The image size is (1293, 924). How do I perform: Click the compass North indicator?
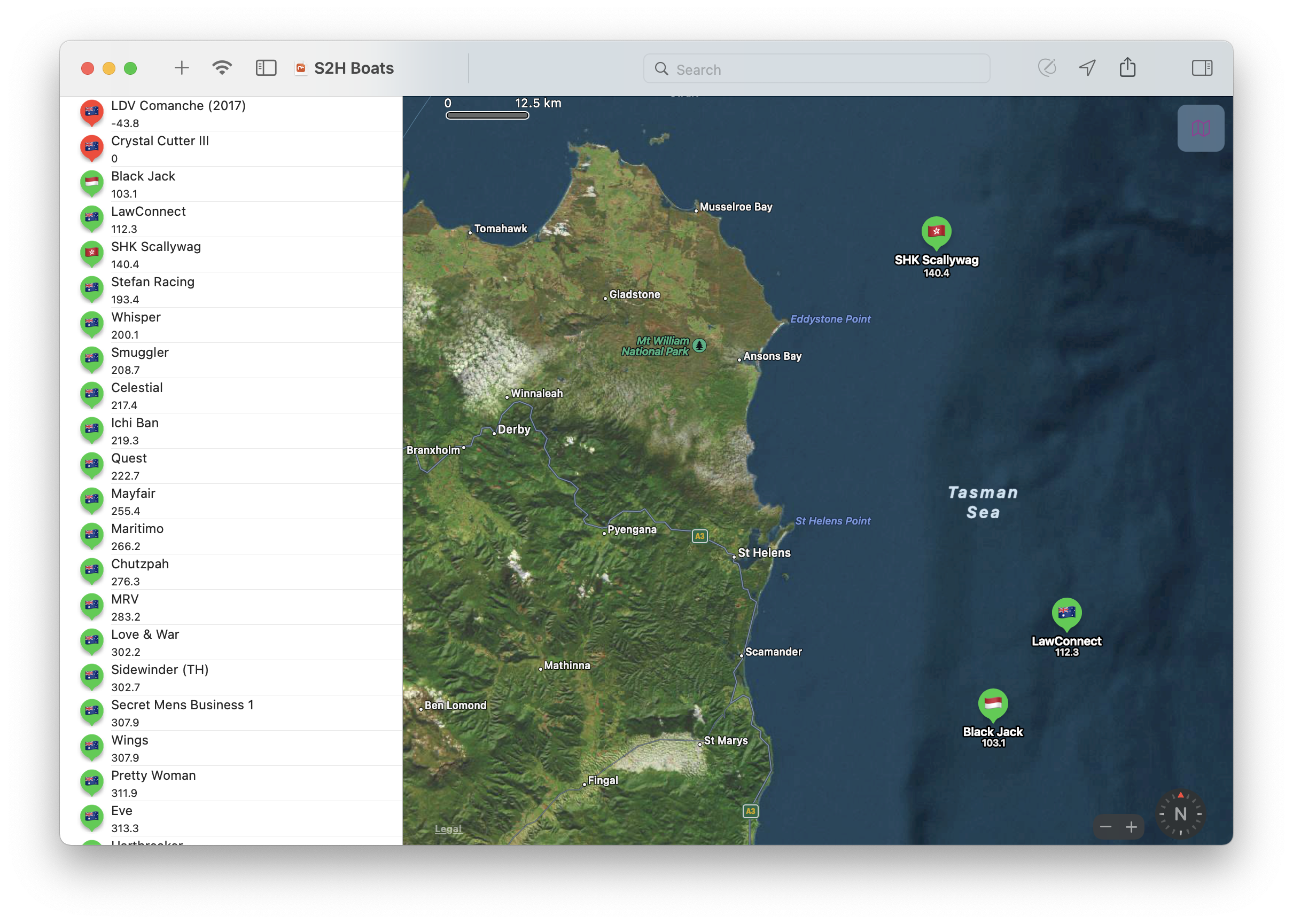(1180, 814)
